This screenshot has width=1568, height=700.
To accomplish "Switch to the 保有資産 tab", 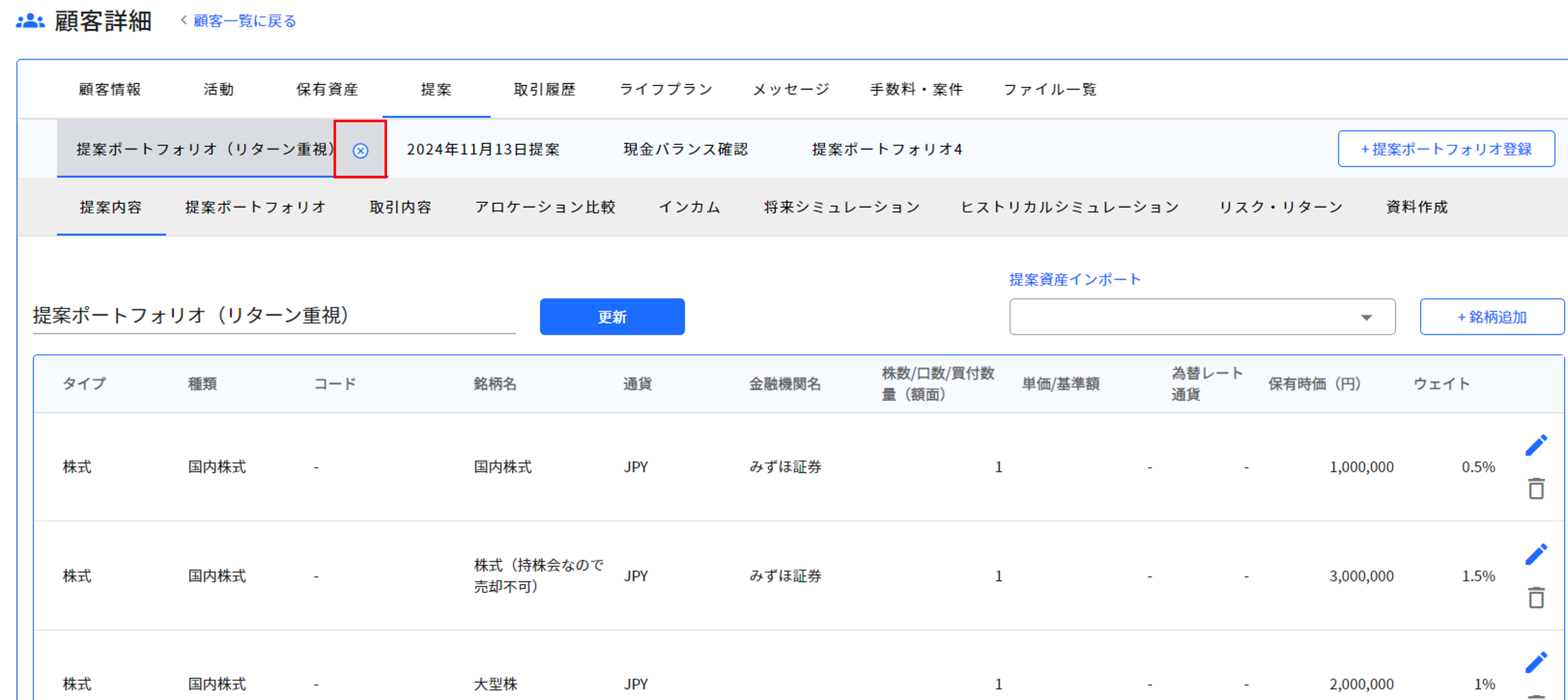I will click(x=327, y=89).
